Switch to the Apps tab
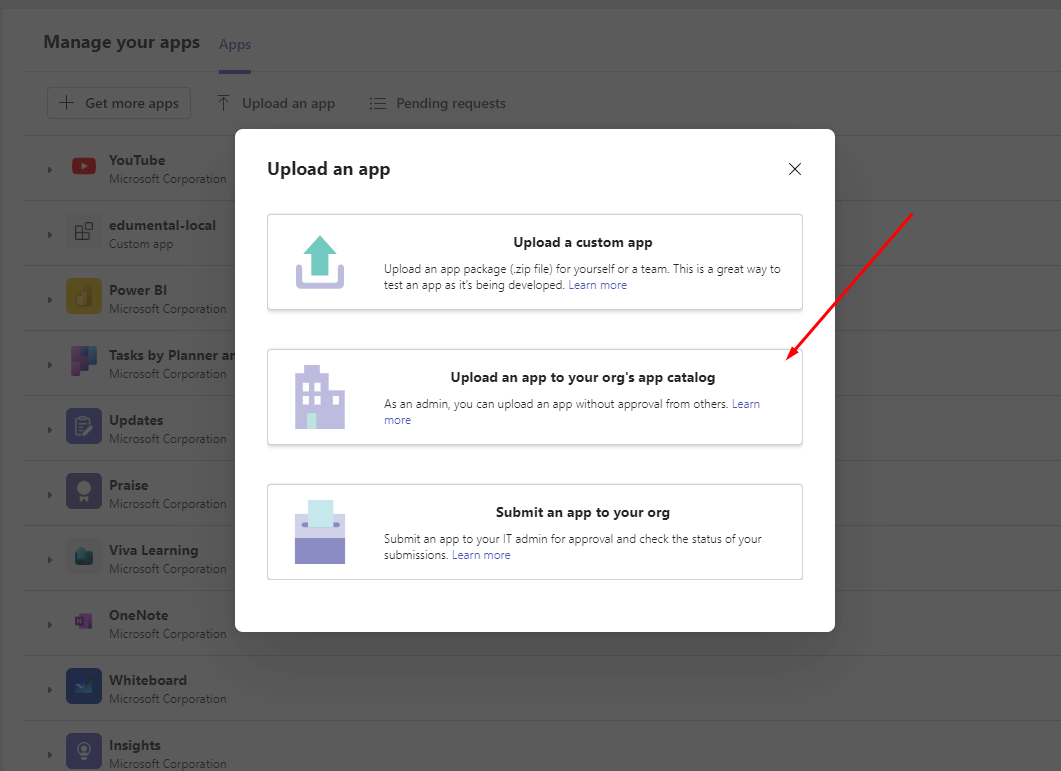Screen dimensions: 1061x771 tap(235, 45)
